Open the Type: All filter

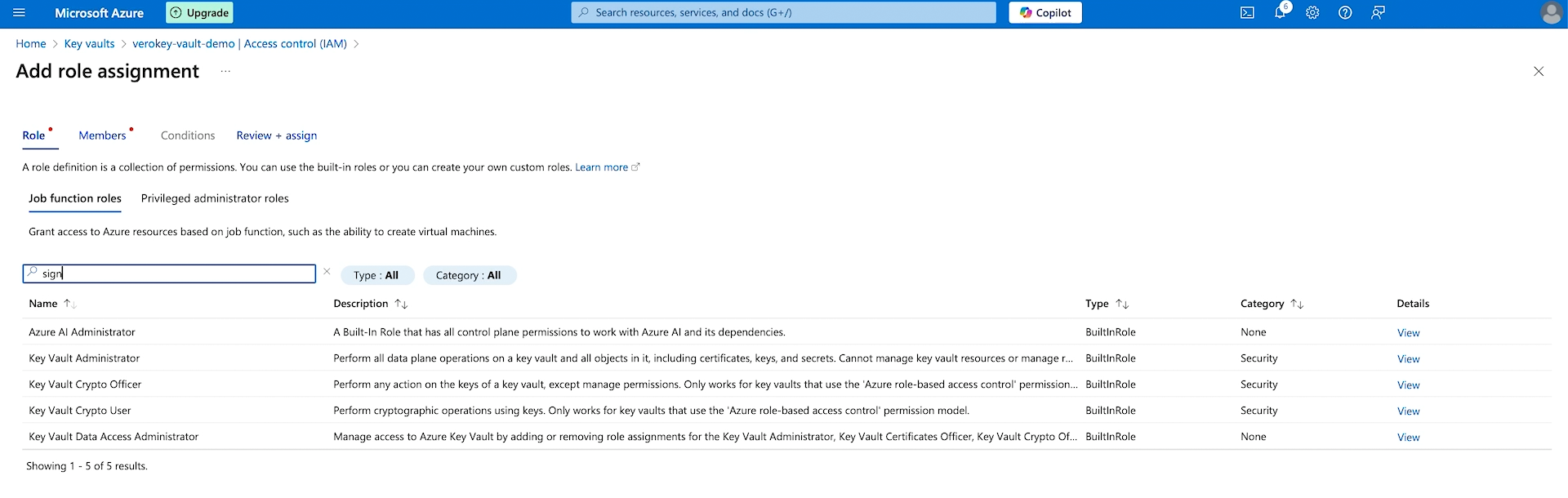pyautogui.click(x=376, y=276)
